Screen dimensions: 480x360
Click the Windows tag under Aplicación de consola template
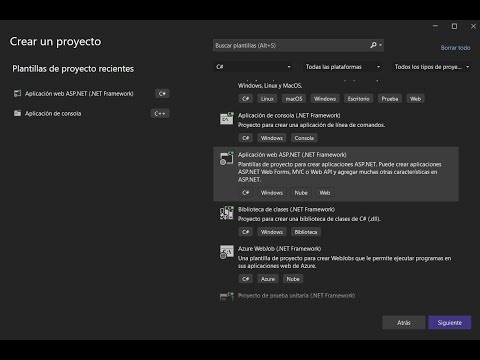pyautogui.click(x=272, y=138)
